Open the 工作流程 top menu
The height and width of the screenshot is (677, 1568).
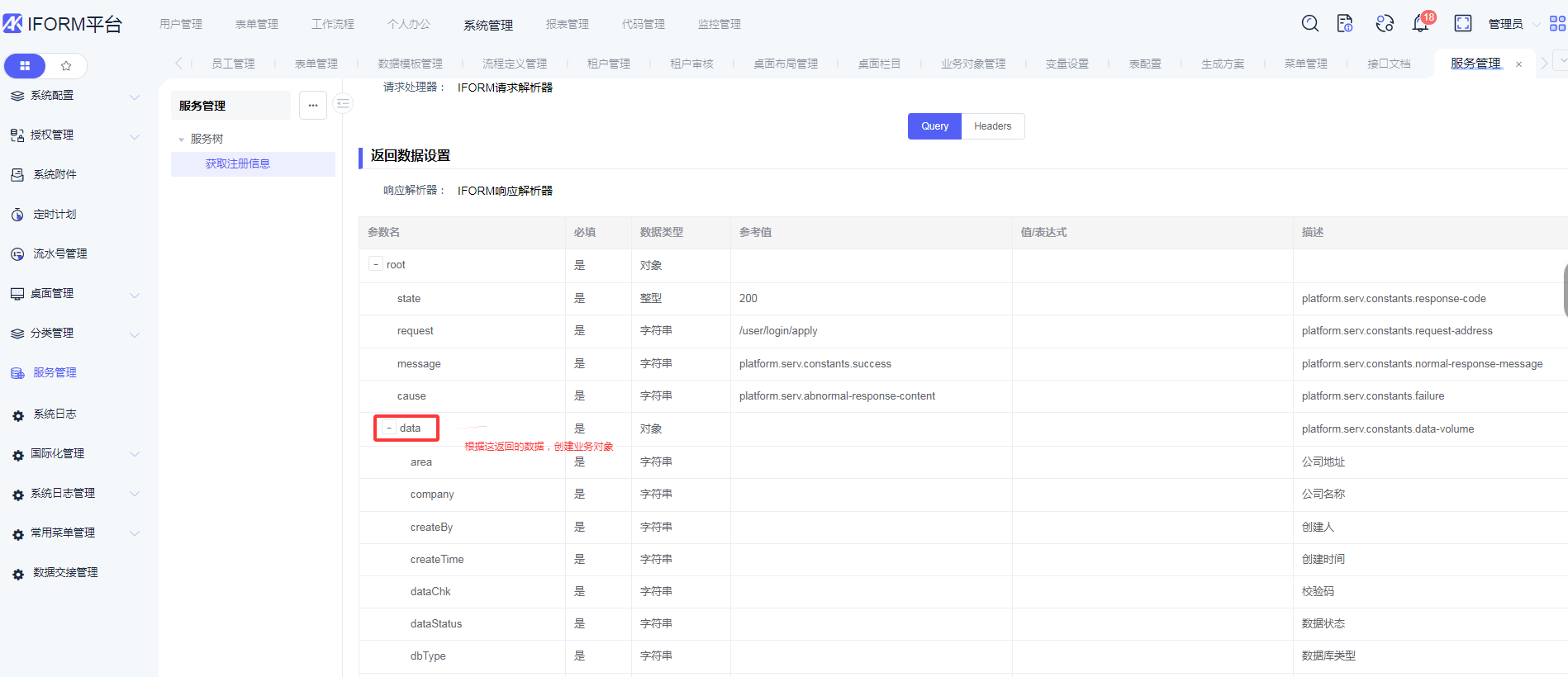point(332,24)
